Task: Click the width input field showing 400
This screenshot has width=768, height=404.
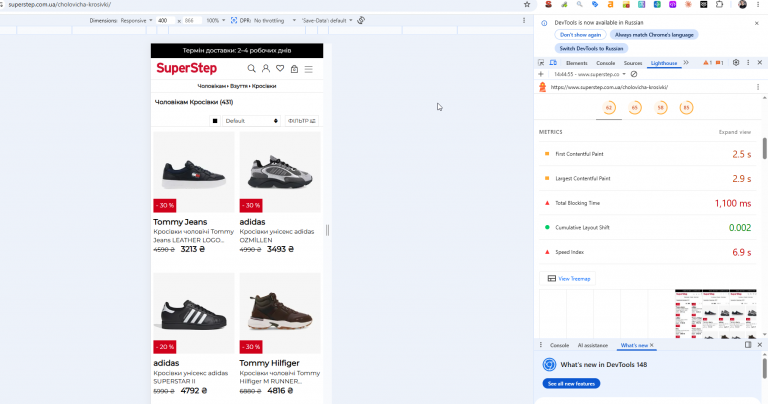Action: (x=166, y=21)
